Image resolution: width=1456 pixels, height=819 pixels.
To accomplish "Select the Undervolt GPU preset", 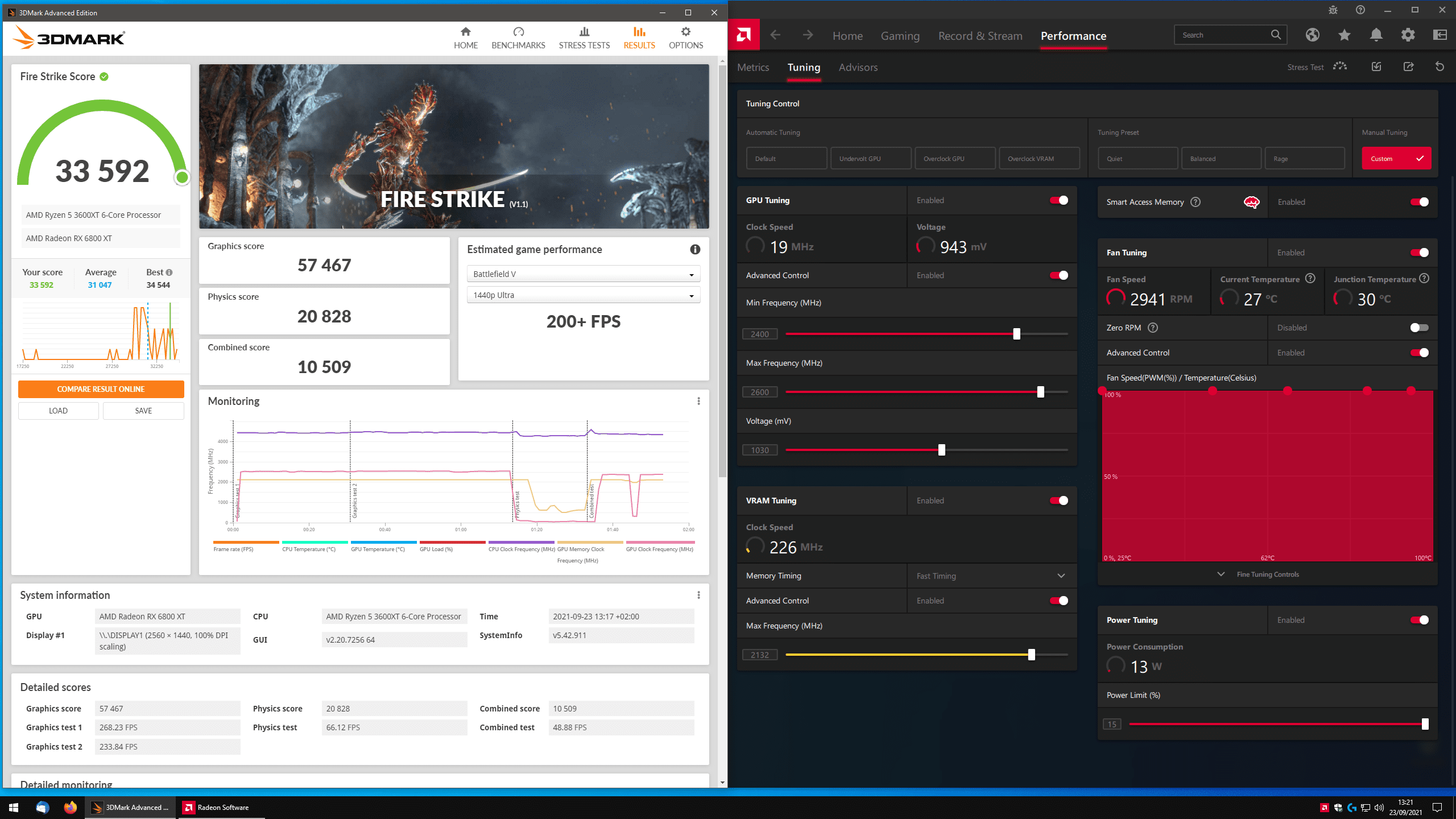I will point(871,159).
